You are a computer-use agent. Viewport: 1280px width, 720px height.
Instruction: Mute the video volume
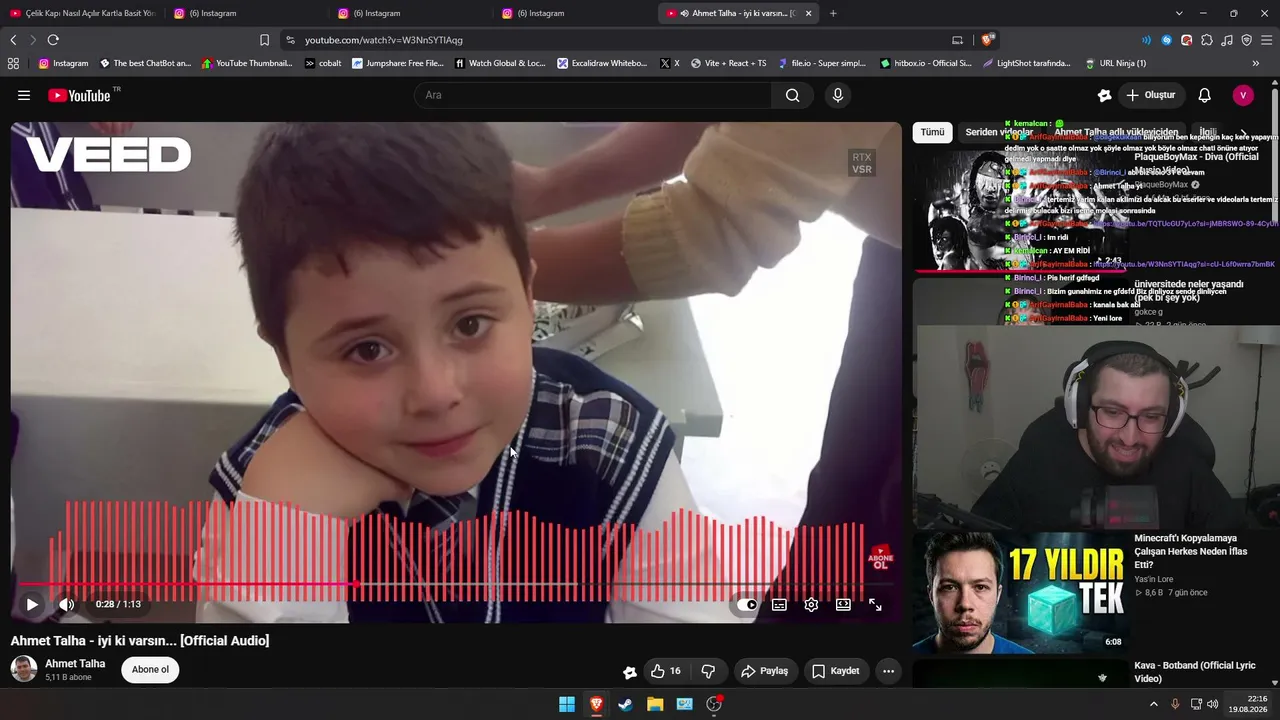tap(66, 604)
